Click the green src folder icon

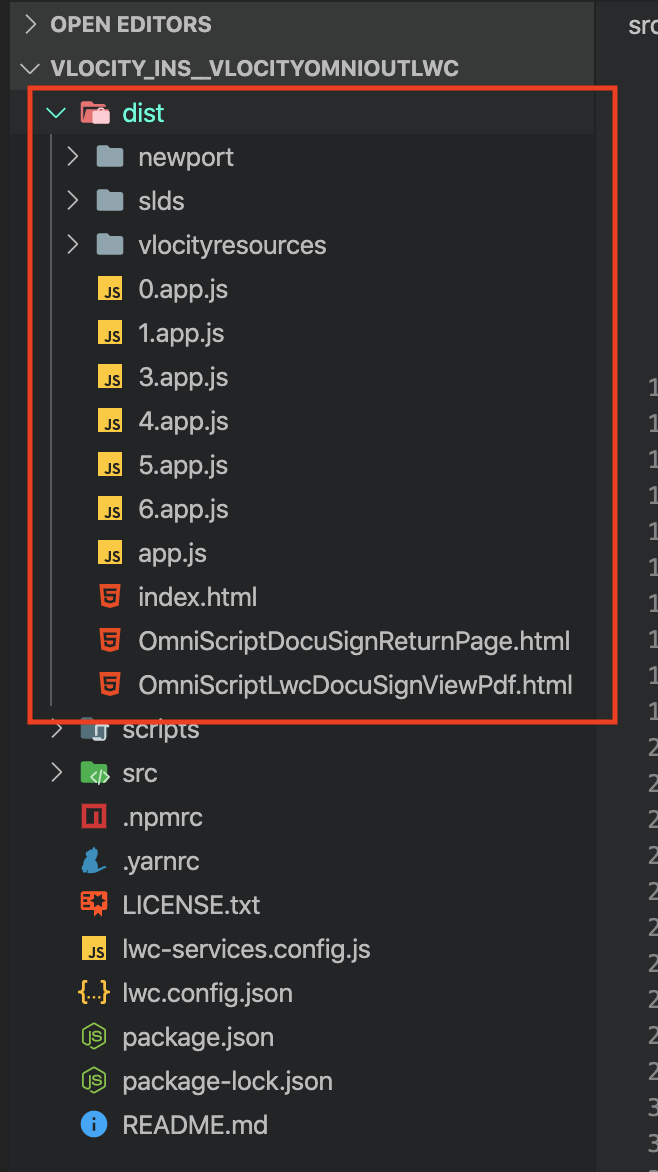95,773
